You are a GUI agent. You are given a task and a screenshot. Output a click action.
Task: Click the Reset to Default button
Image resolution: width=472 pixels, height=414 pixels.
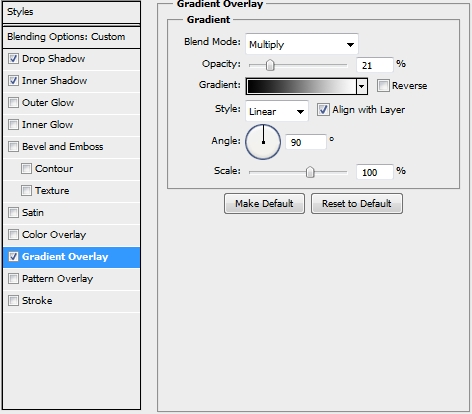357,204
